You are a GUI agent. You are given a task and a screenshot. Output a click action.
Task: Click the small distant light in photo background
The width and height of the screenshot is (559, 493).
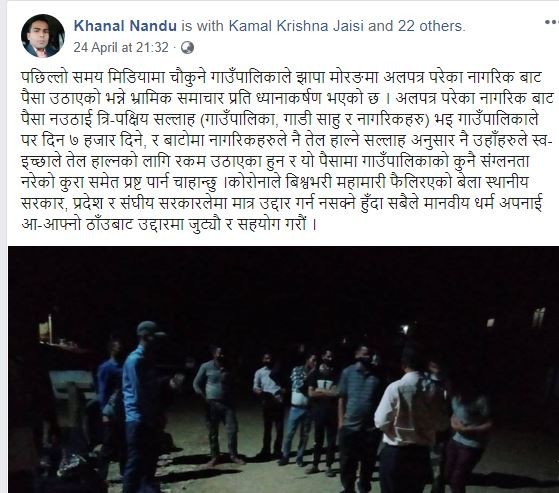pos(405,329)
